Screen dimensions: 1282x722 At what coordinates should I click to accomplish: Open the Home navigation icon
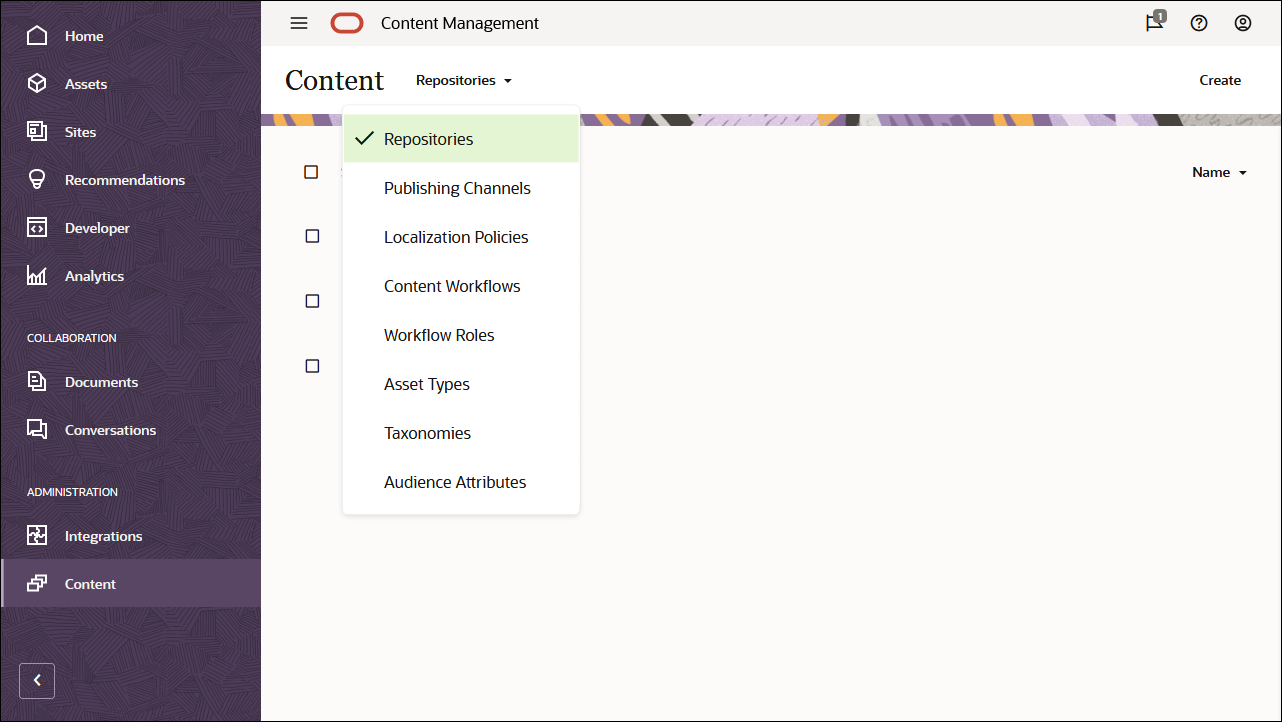pos(36,35)
